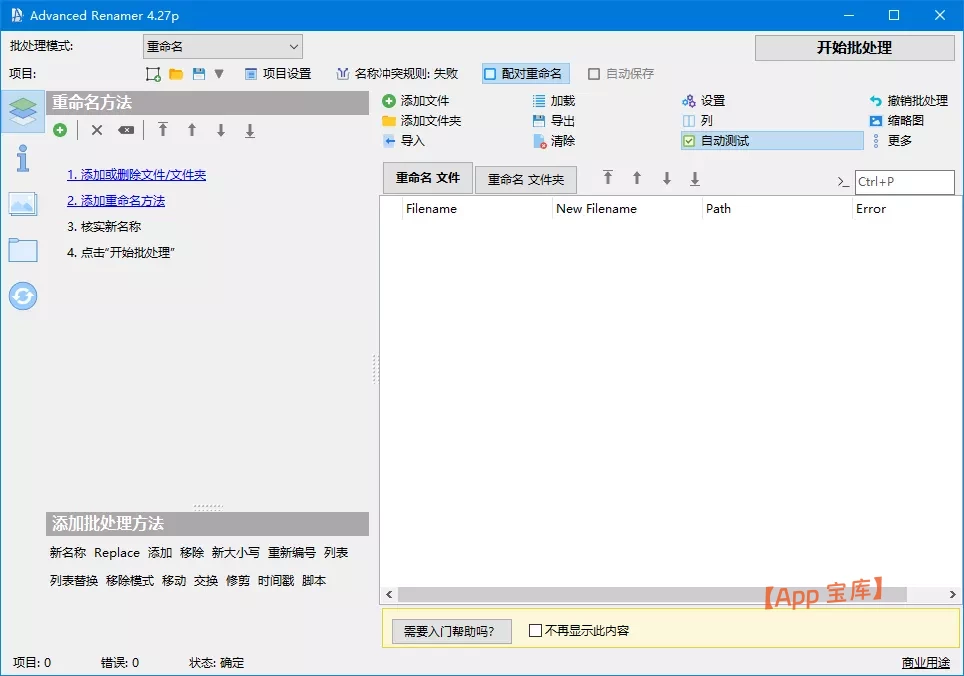964x676 pixels.
Task: Clear all methods with the eraser icon
Action: click(x=126, y=130)
